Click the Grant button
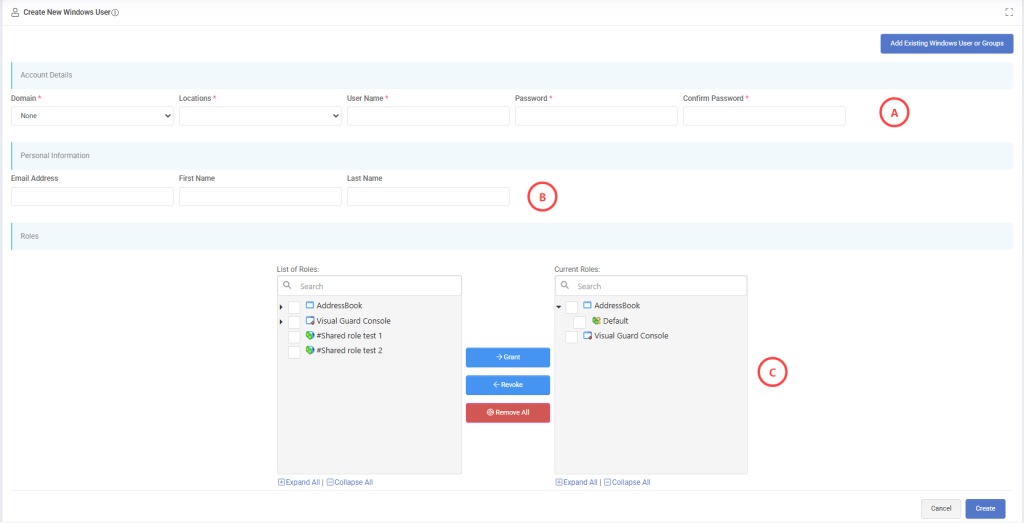 point(507,357)
